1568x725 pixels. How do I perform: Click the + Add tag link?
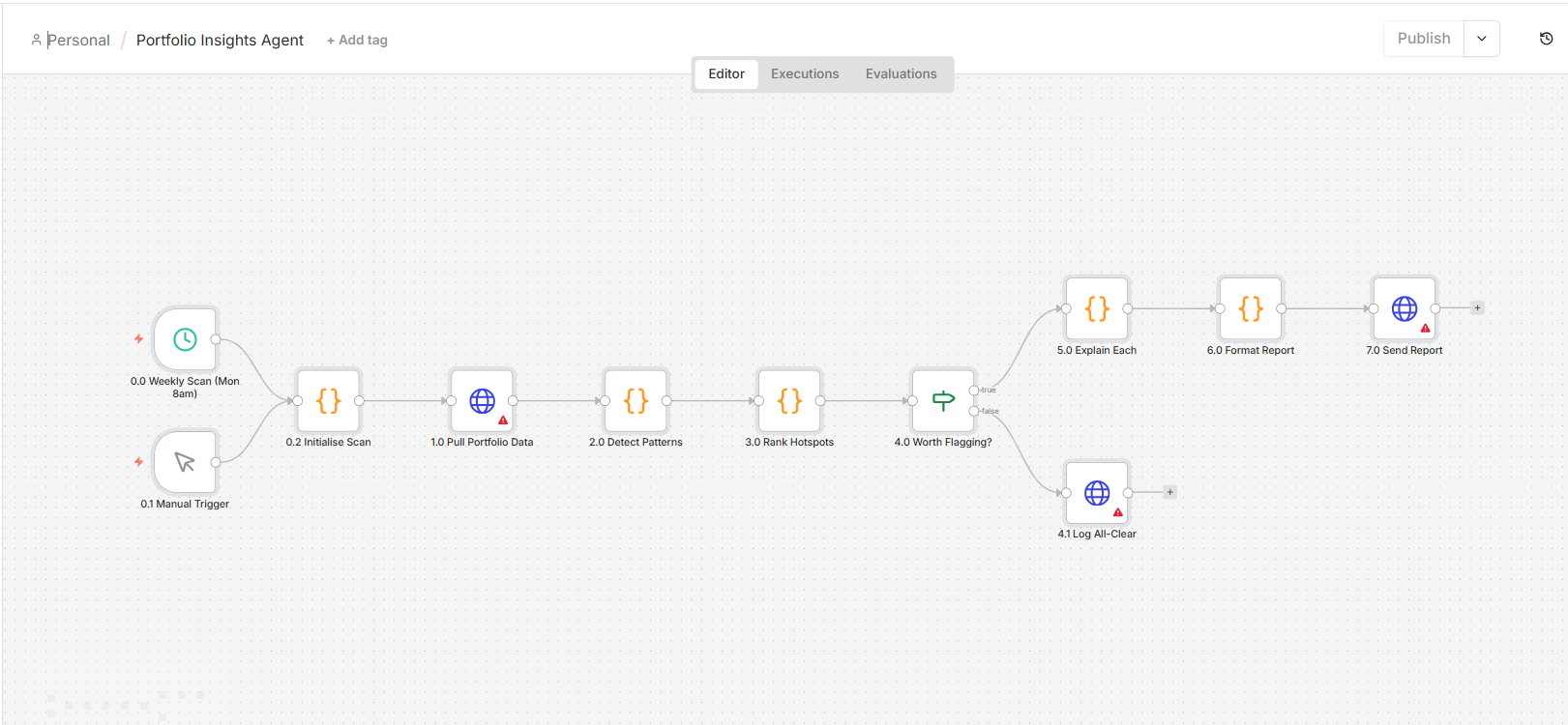coord(357,40)
